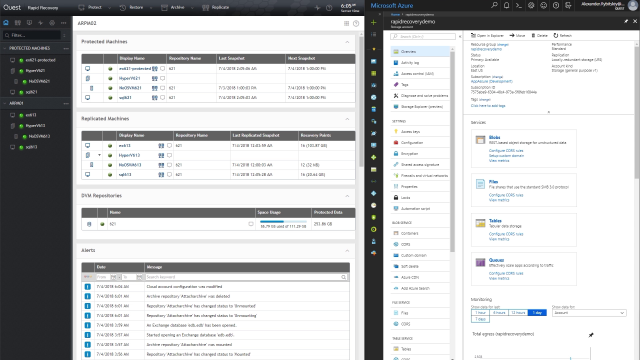
Task: Select the 7 days time range
Action: (x=480, y=319)
